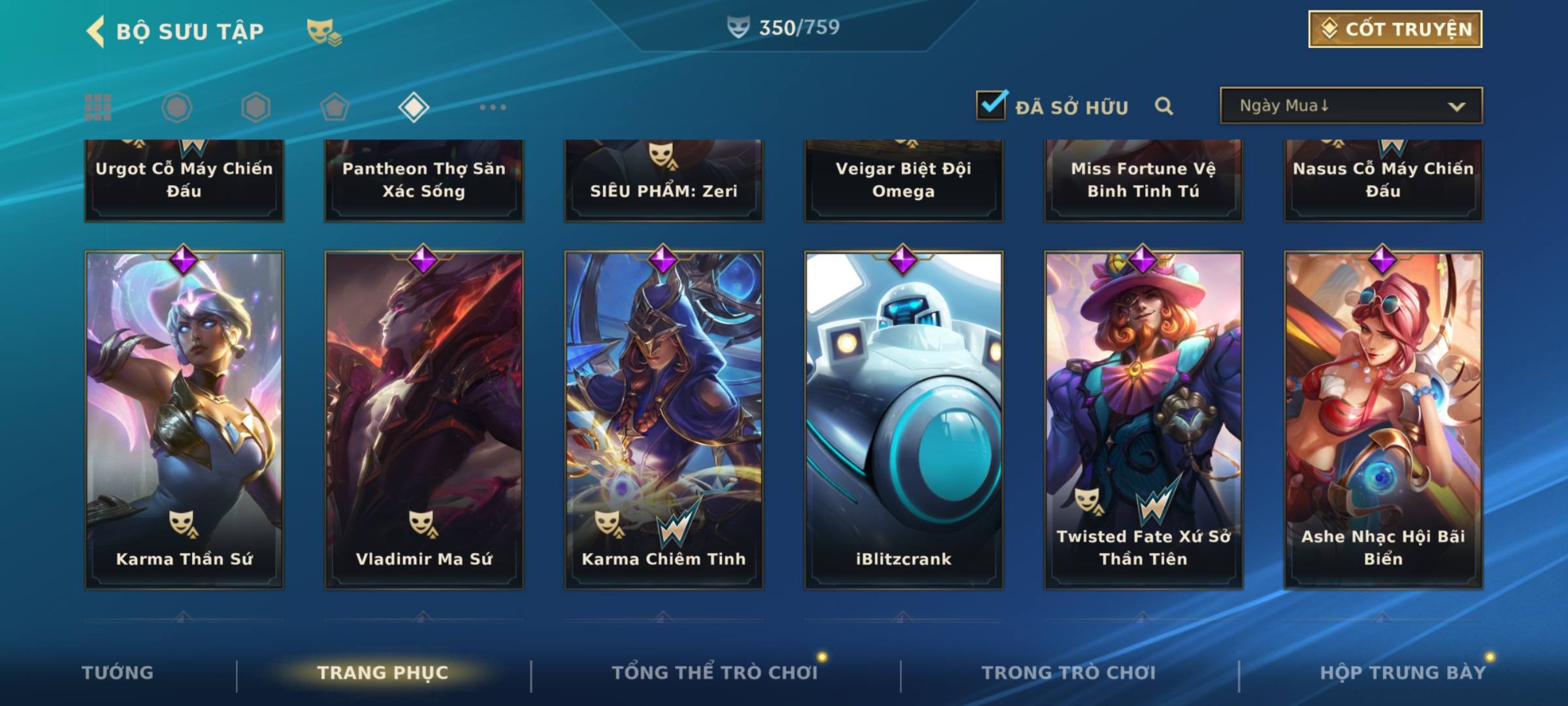The image size is (1568, 706).
Task: Open the Ashe Nhạc Hội Bãi Biển skin
Action: pyautogui.click(x=1383, y=420)
